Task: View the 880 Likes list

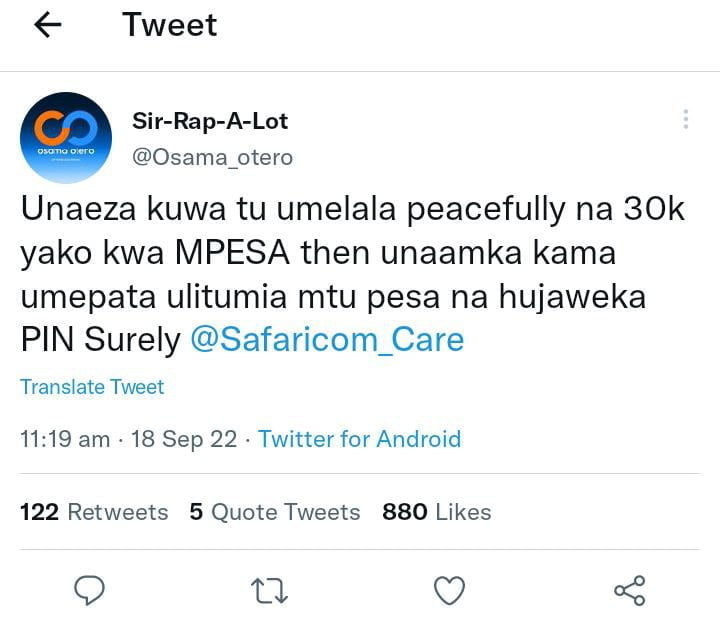Action: (x=437, y=512)
